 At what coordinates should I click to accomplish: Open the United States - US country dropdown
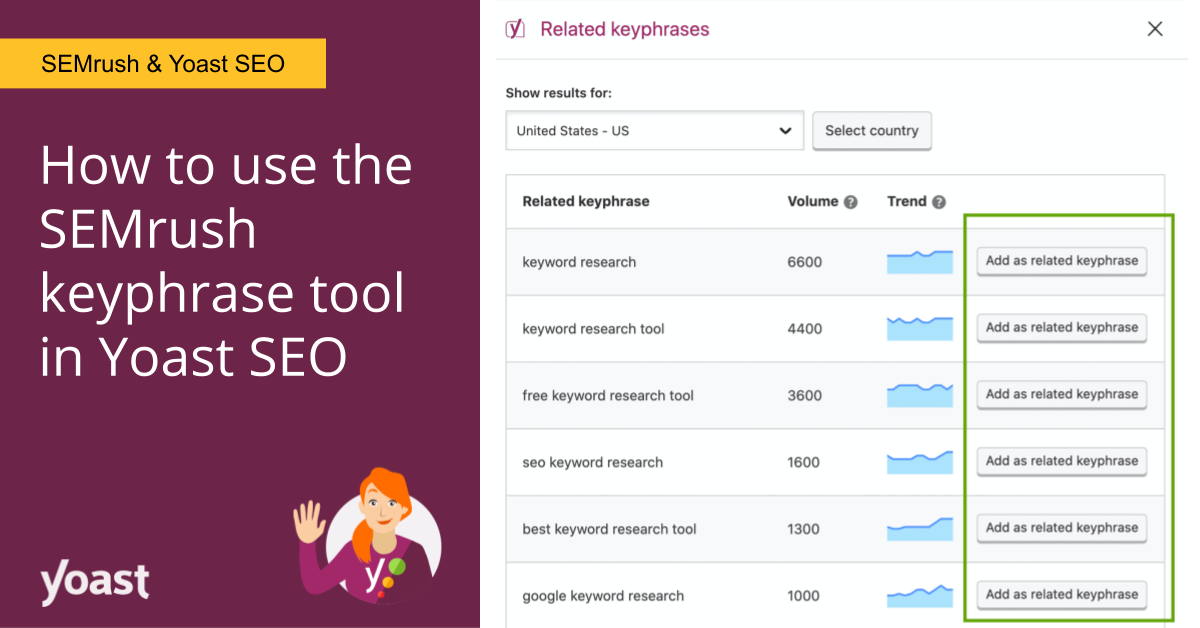(655, 131)
